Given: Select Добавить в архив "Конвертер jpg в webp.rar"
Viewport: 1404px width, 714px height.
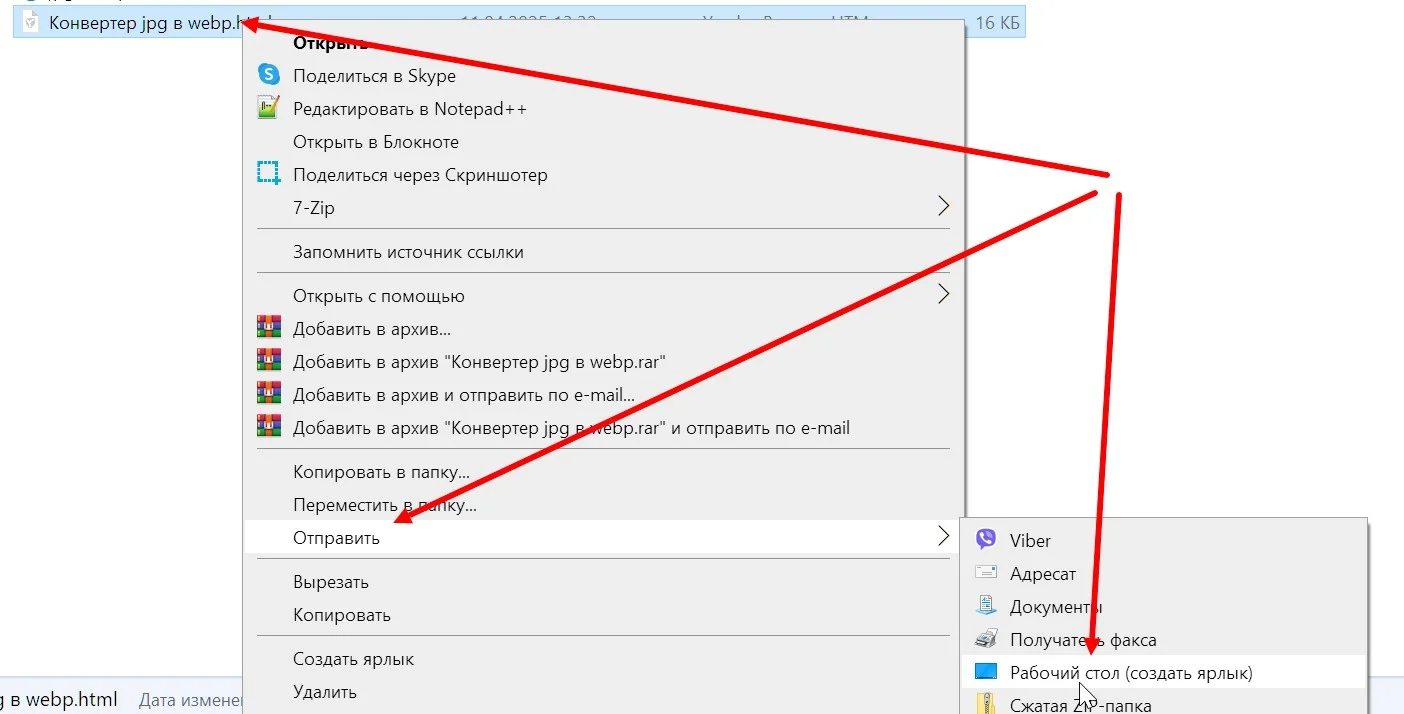Looking at the screenshot, I should (x=480, y=362).
